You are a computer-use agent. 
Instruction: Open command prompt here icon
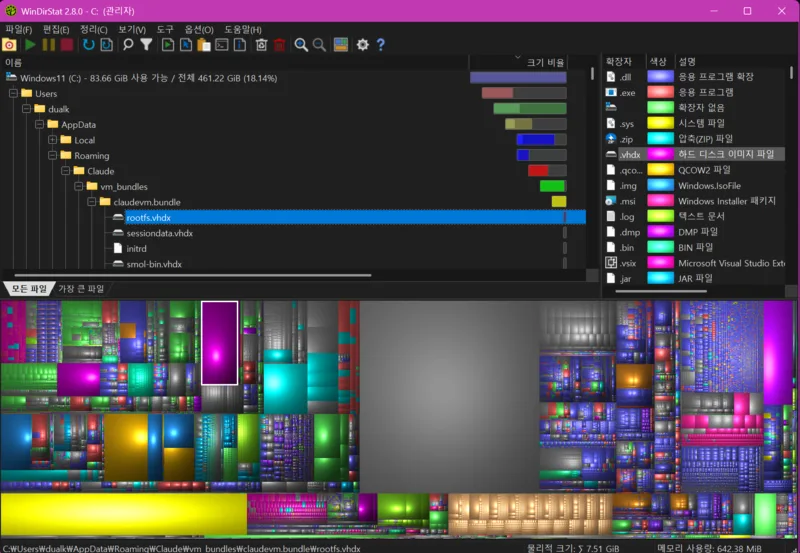[222, 45]
